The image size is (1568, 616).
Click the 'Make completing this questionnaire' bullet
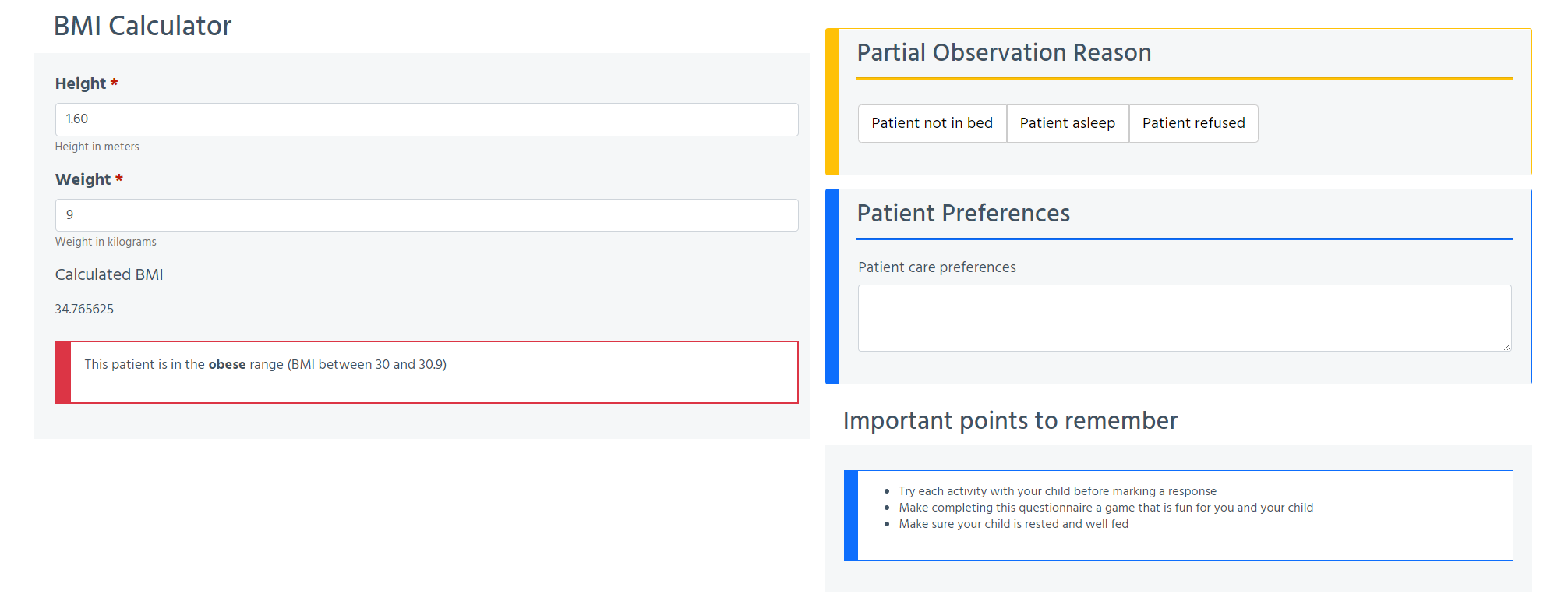click(x=1106, y=508)
